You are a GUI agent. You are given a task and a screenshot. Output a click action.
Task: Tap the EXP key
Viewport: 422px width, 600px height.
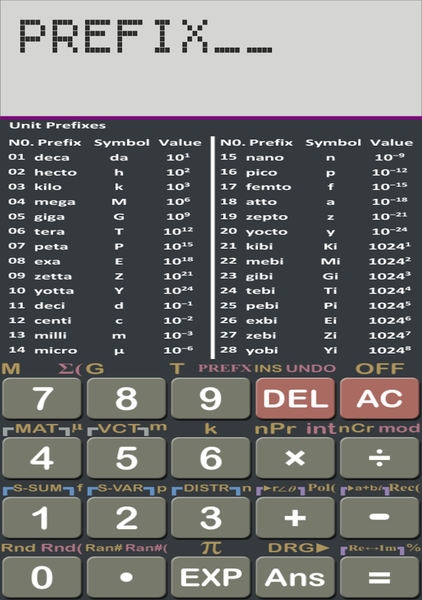pyautogui.click(x=210, y=577)
